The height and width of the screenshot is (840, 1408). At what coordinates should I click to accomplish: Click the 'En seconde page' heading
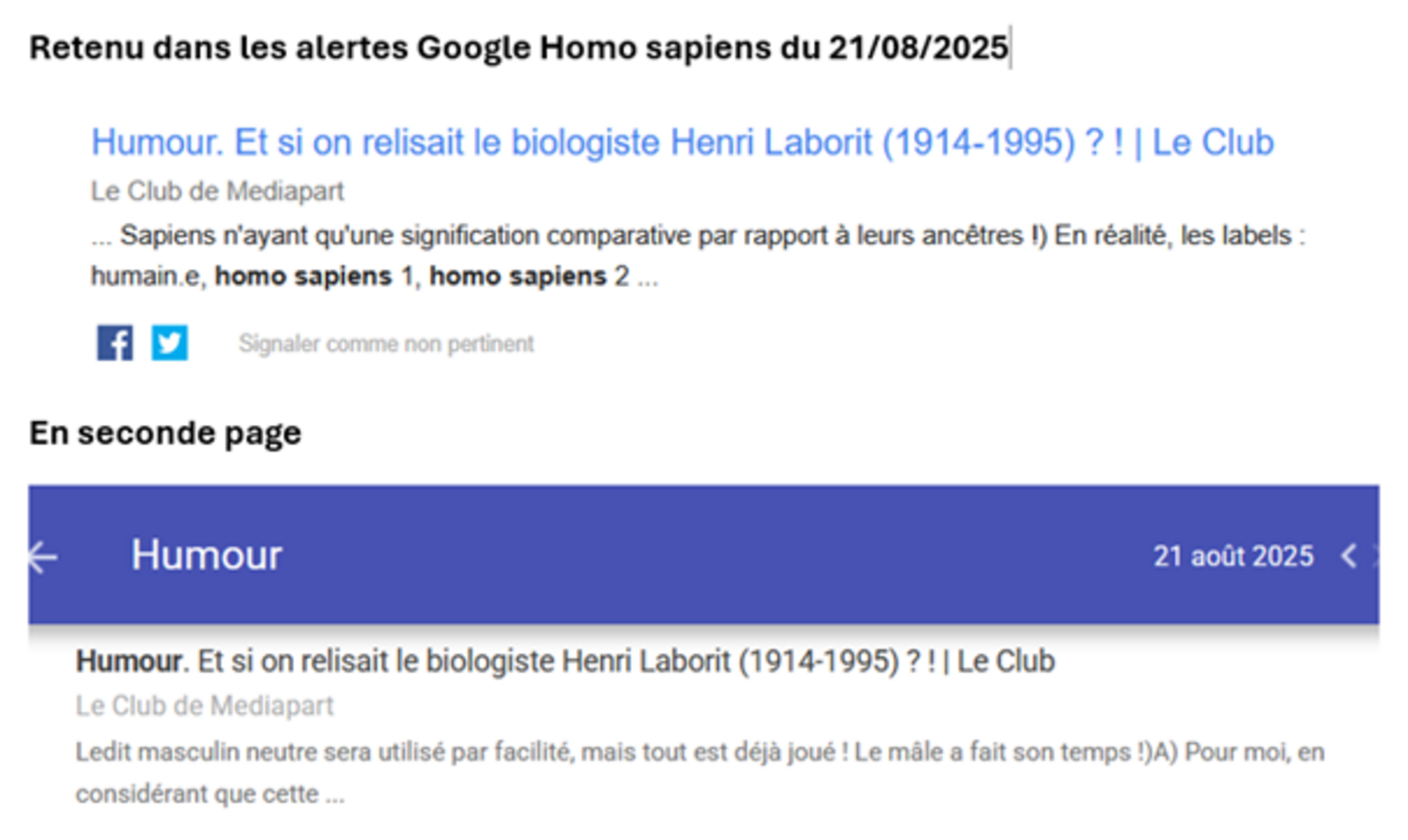(165, 433)
